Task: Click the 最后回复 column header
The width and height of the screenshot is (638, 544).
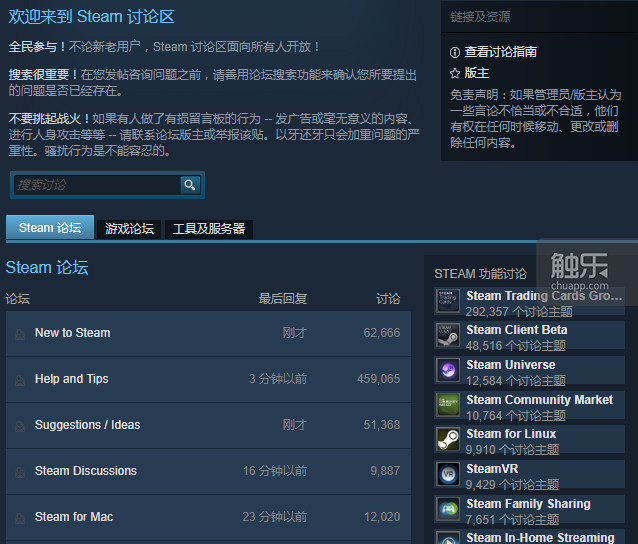Action: pos(283,299)
